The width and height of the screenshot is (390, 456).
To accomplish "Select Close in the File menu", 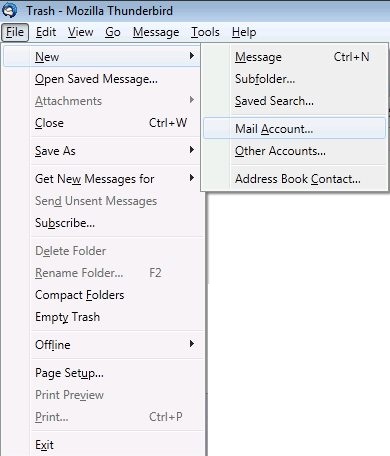I will [103, 123].
